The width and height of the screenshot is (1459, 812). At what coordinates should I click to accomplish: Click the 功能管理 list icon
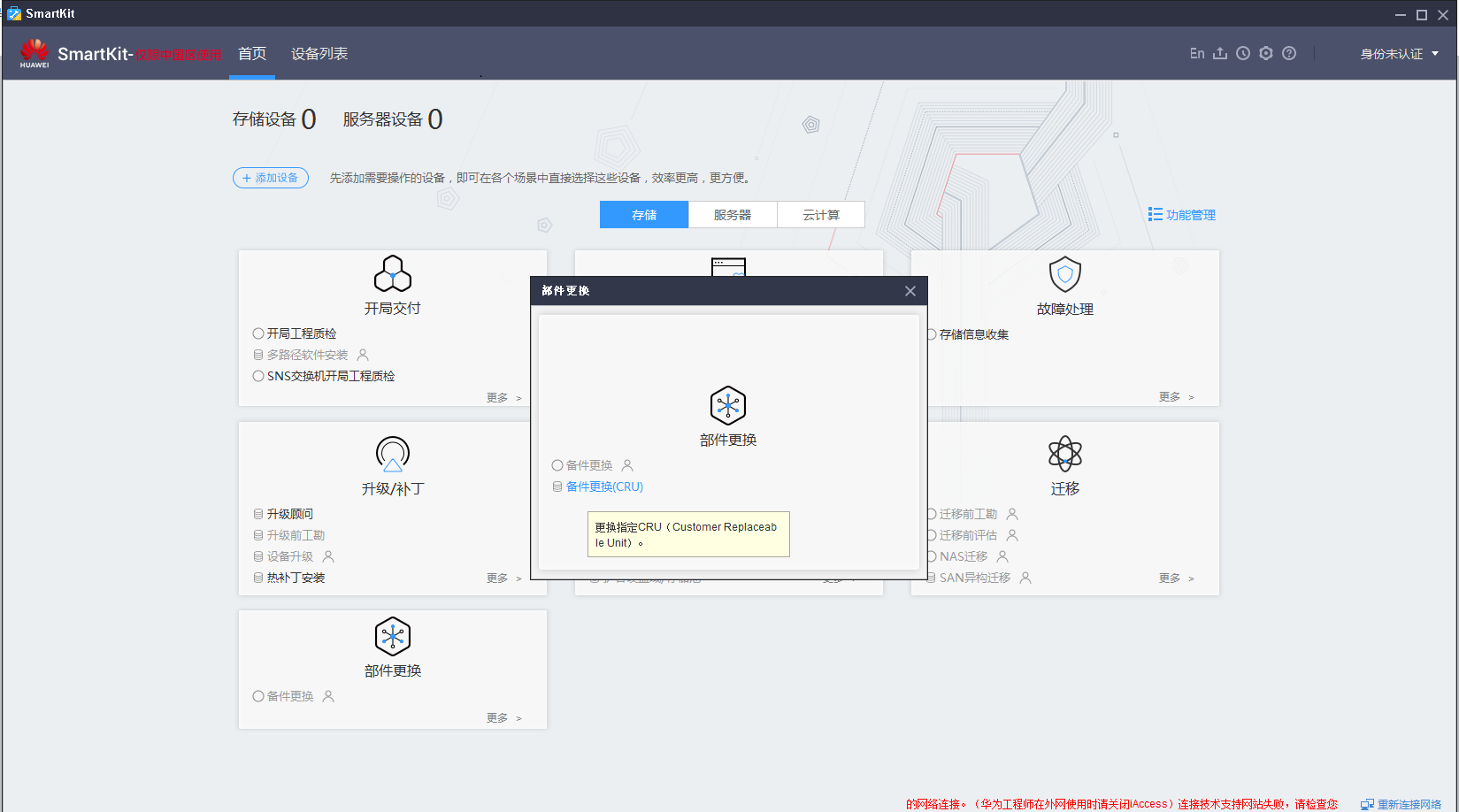pos(1155,214)
